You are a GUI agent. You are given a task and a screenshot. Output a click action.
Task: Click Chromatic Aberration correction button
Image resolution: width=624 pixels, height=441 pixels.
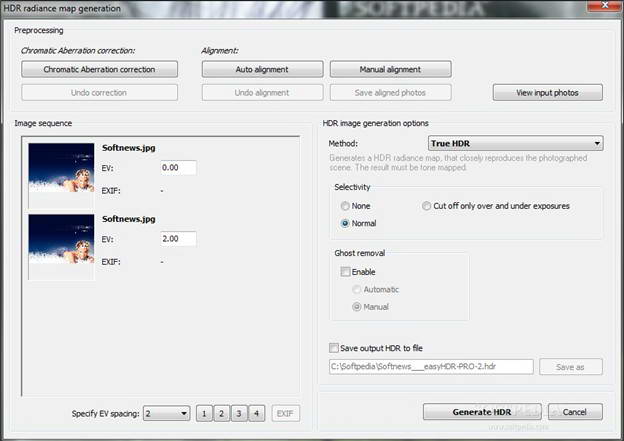click(99, 69)
